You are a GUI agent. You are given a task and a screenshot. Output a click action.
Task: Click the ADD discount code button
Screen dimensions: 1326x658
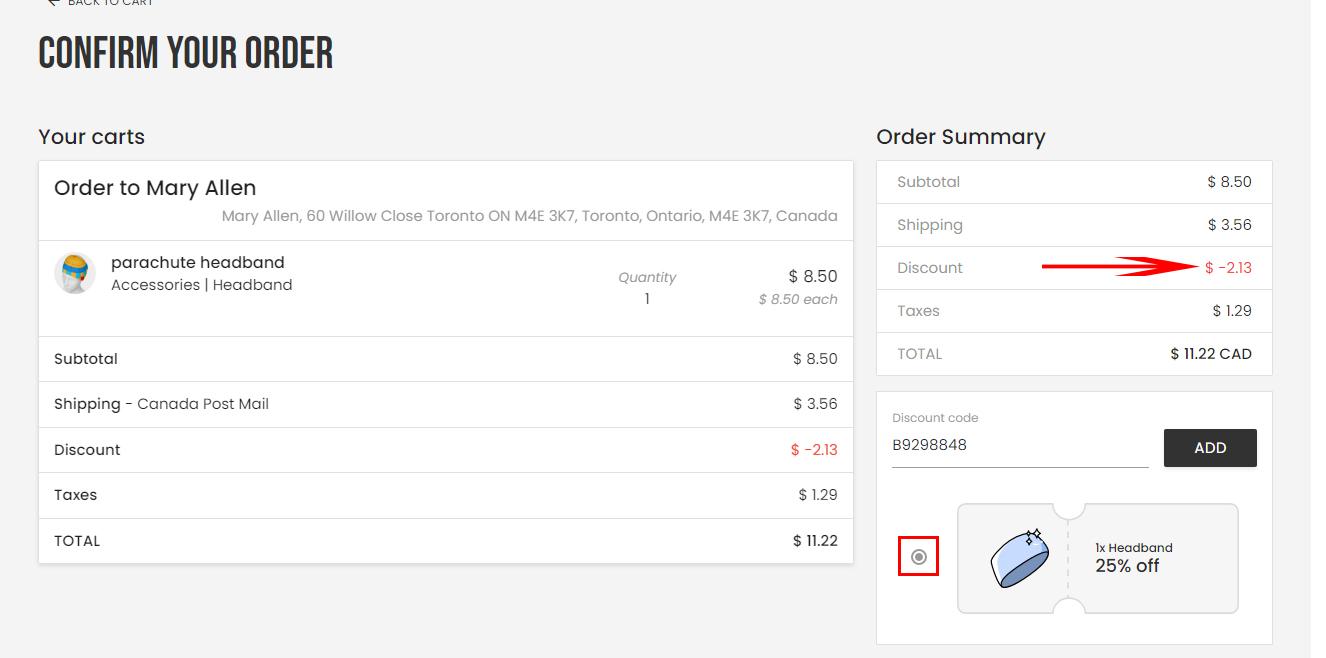(1210, 448)
